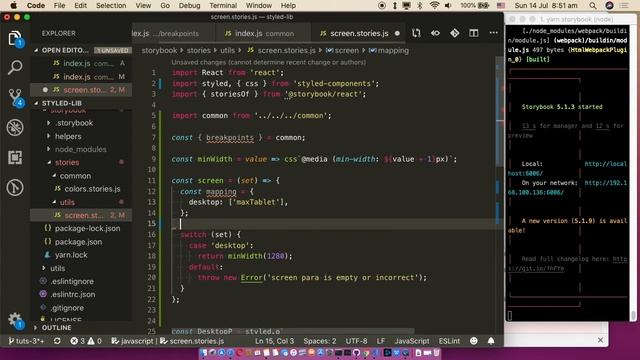Click the Terminal window scrollbar

click(x=633, y=316)
